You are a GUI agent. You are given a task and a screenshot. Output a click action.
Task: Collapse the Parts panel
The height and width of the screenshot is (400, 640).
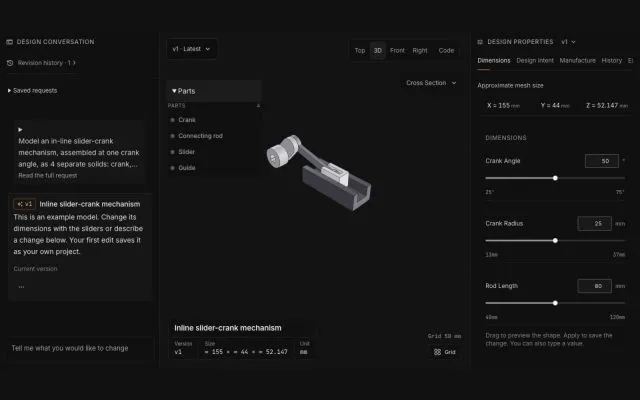click(x=214, y=91)
